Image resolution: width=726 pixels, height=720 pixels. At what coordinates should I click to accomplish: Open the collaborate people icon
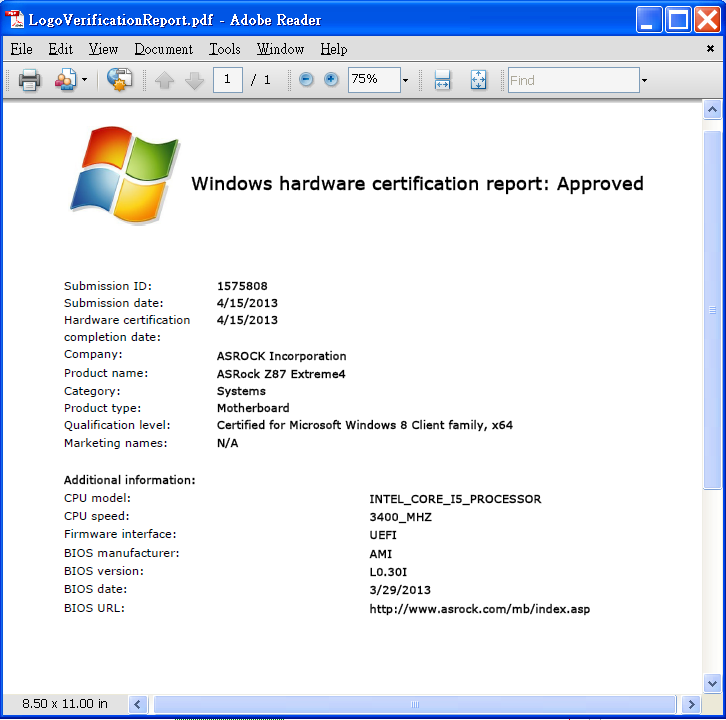click(x=66, y=80)
